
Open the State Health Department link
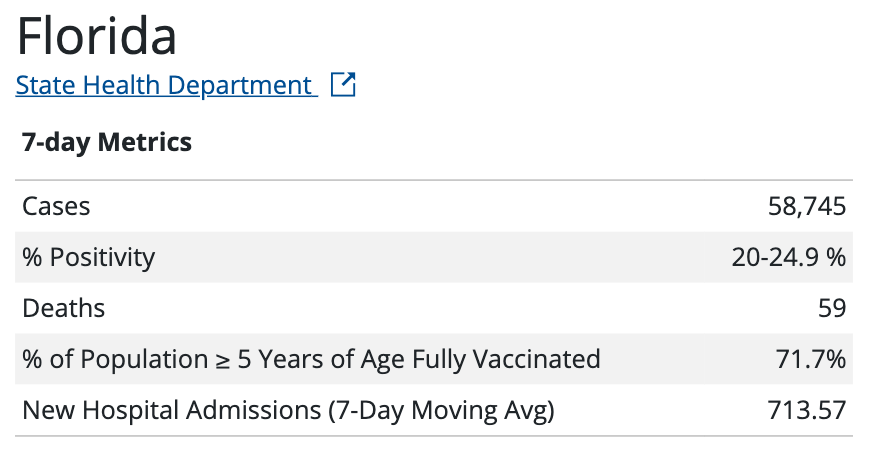[x=164, y=86]
